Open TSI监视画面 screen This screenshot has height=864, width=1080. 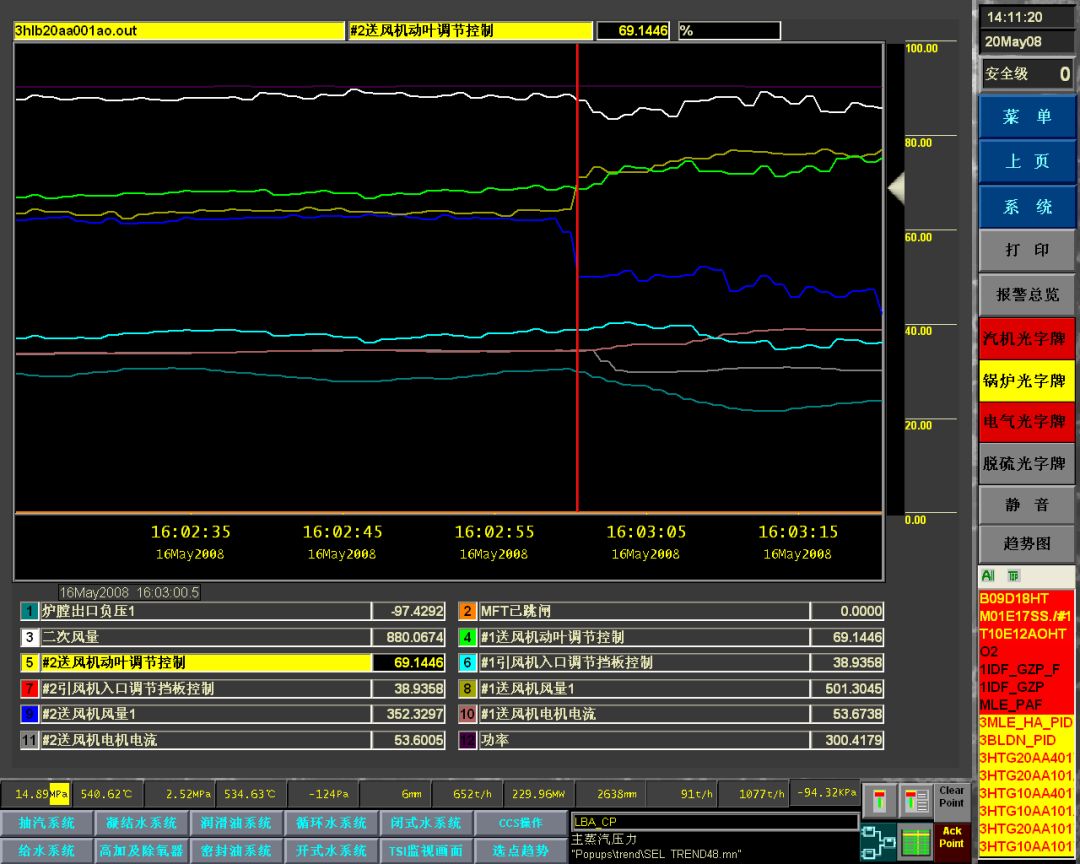(425, 851)
